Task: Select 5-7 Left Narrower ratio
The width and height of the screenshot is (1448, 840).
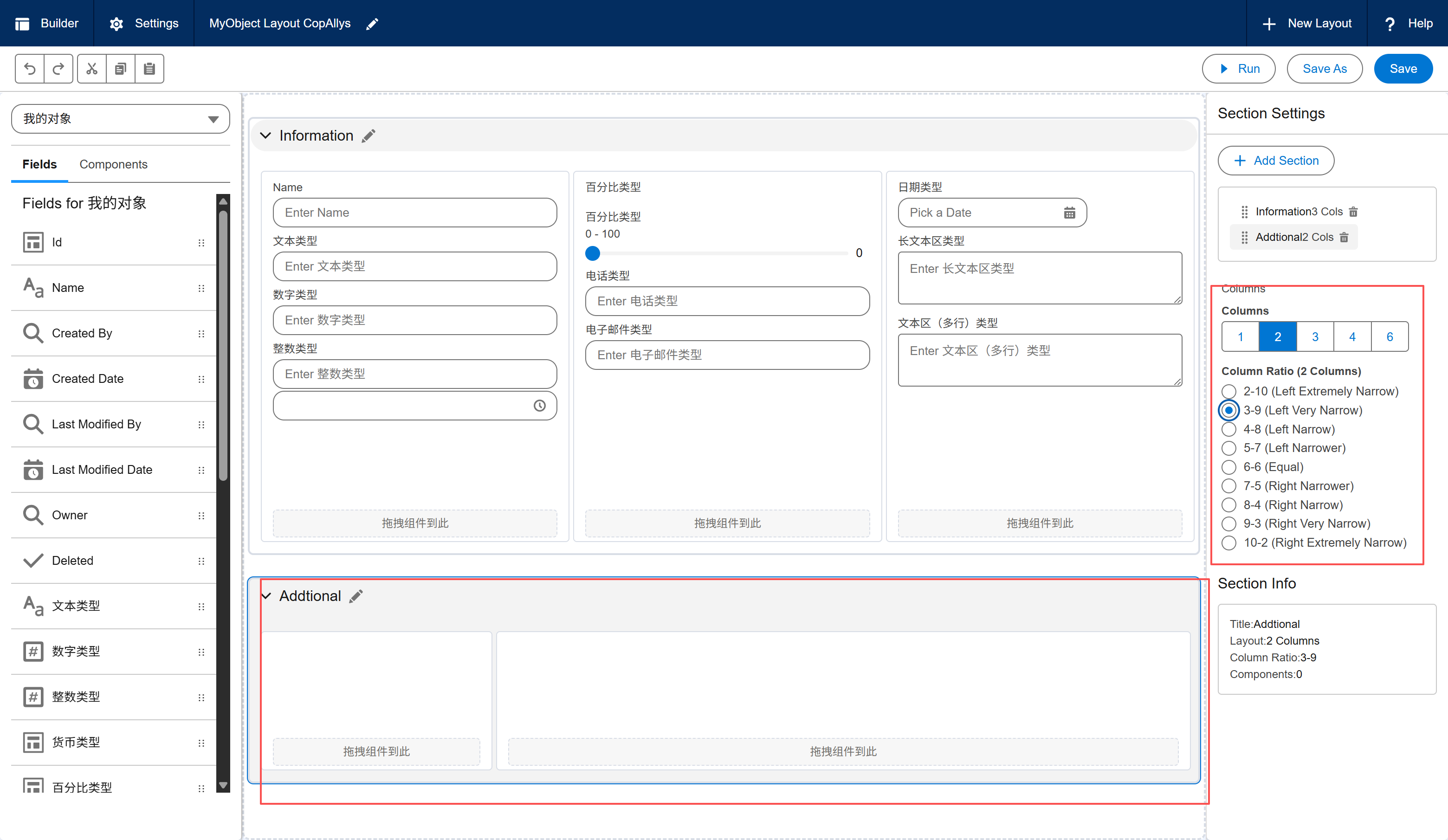Action: tap(1228, 448)
